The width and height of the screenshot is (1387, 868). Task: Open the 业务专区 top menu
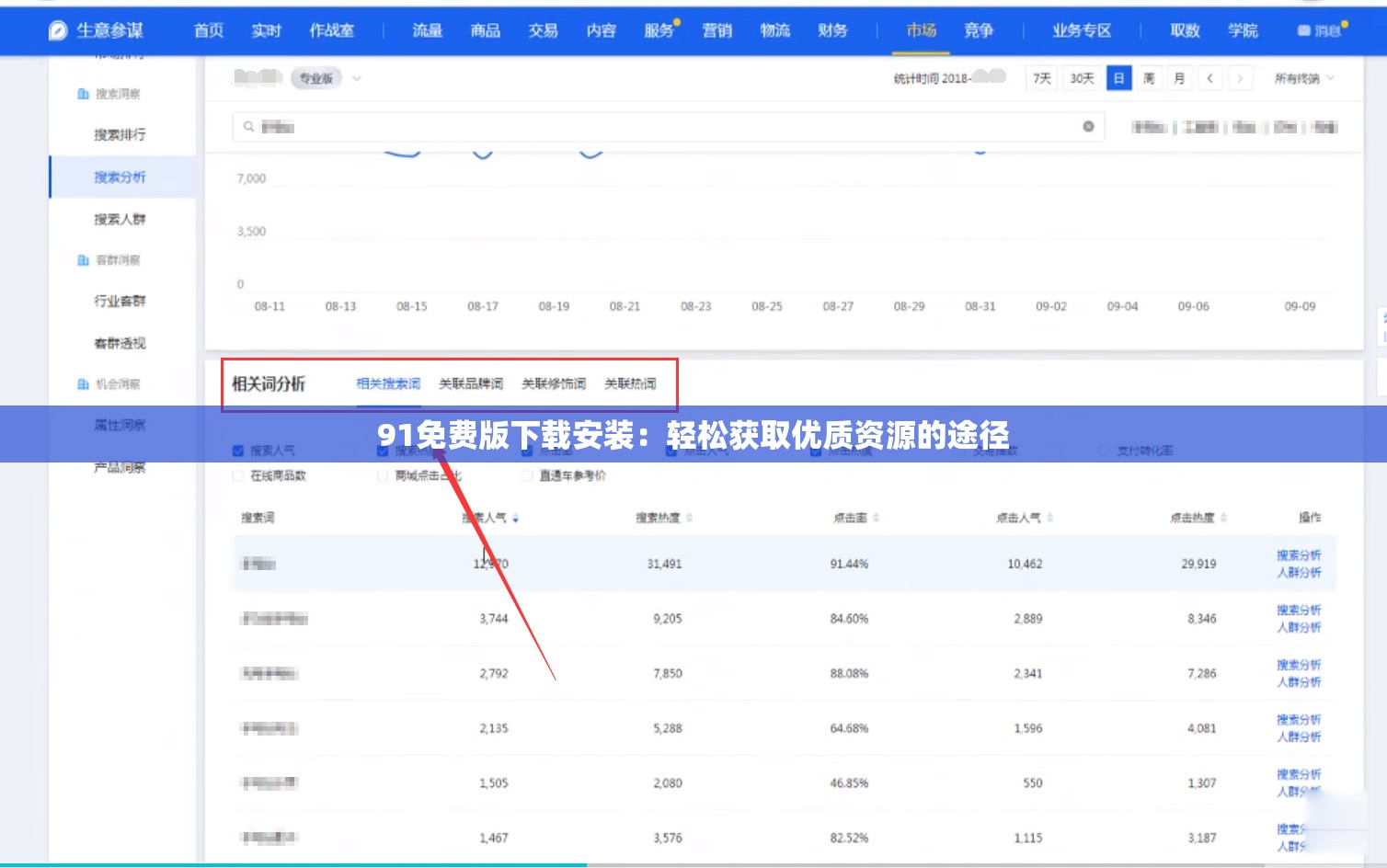[1082, 30]
